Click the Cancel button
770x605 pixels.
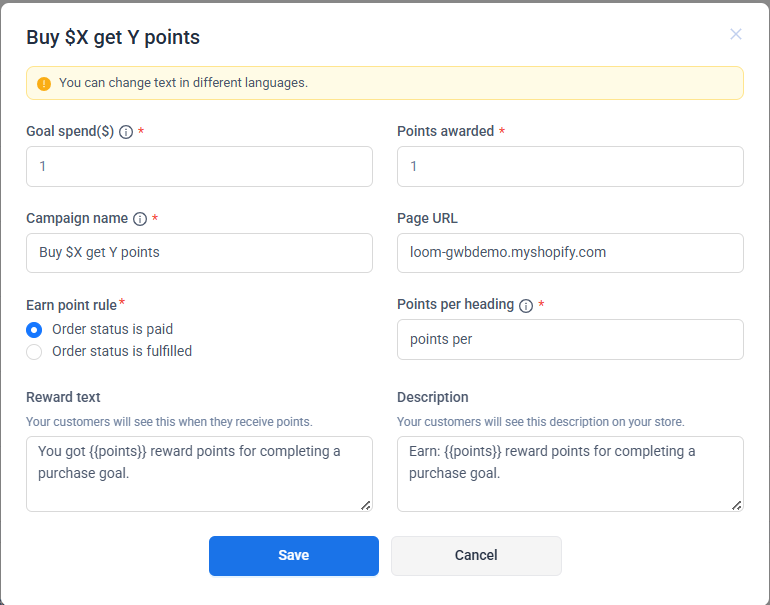(476, 556)
